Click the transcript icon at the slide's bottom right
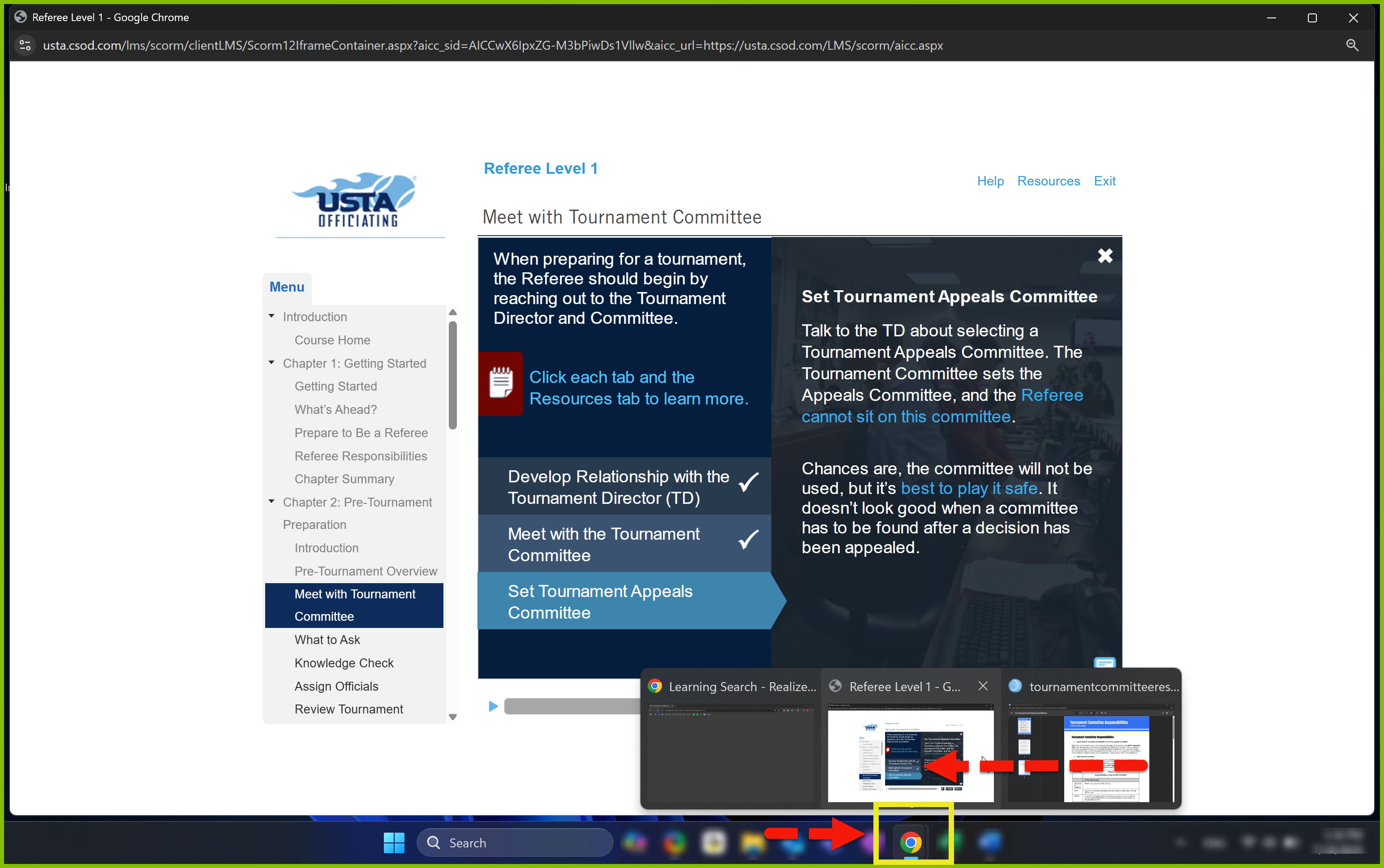This screenshot has height=868, width=1384. [1104, 663]
